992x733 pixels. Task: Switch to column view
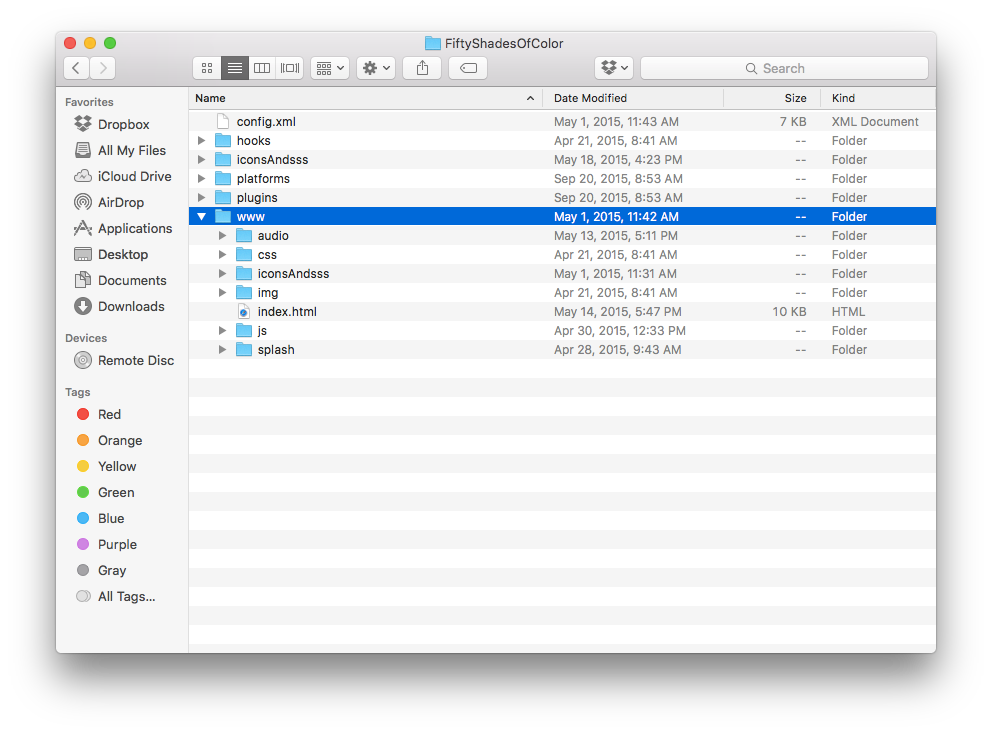pyautogui.click(x=261, y=67)
